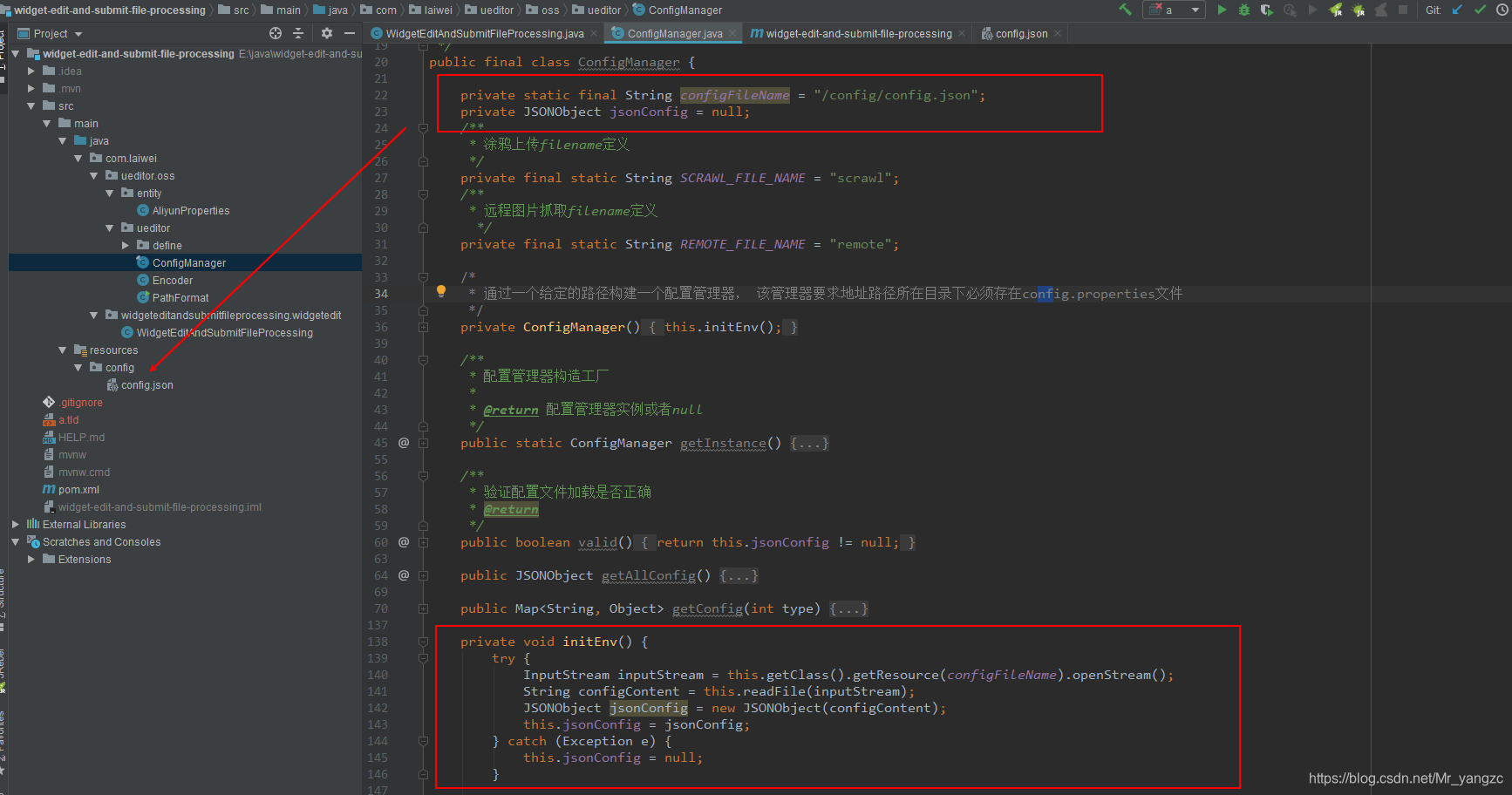Unfold getConfig method body on line 70

[x=423, y=608]
